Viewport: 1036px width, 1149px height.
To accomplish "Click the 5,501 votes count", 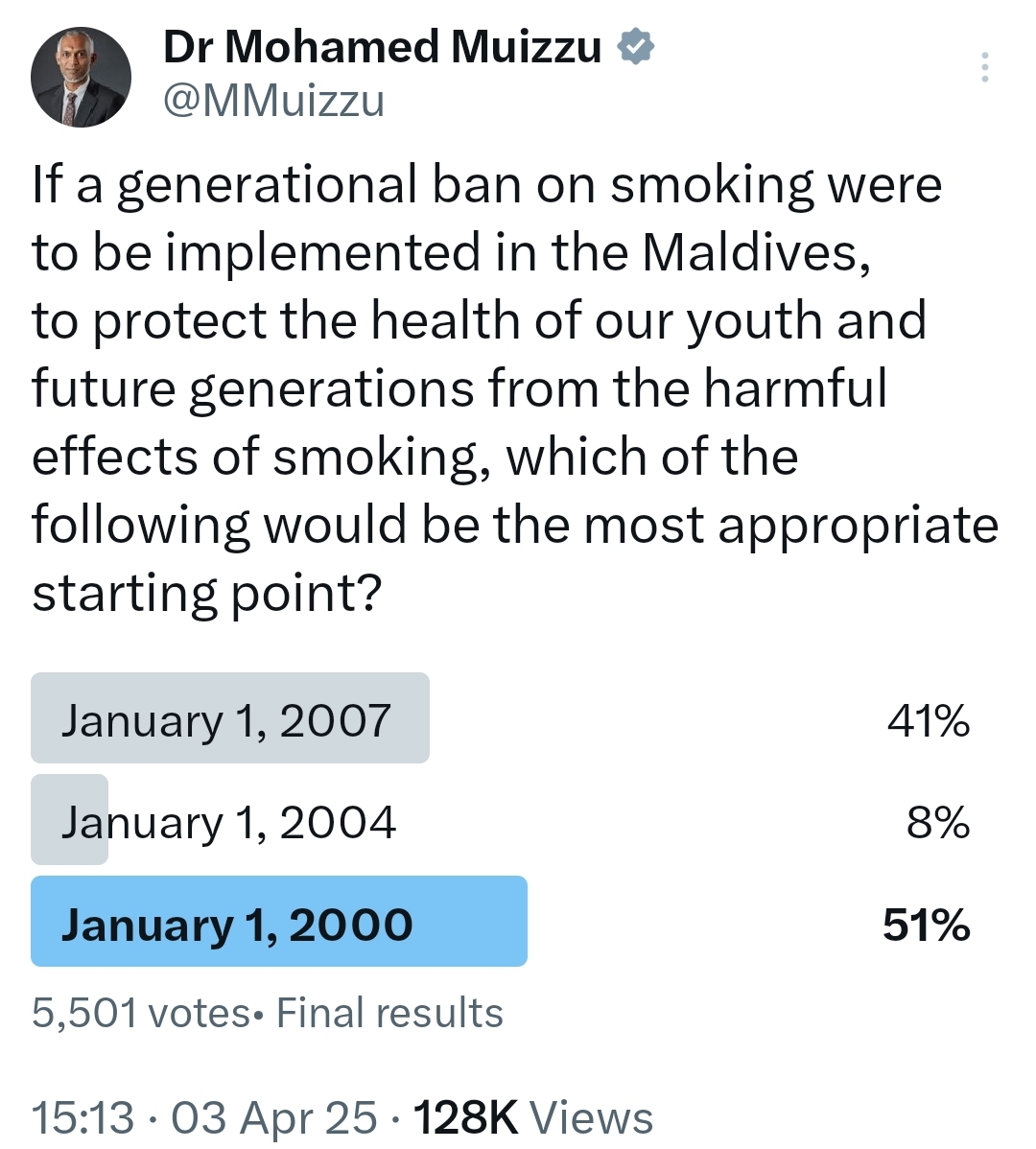I will (x=141, y=1014).
